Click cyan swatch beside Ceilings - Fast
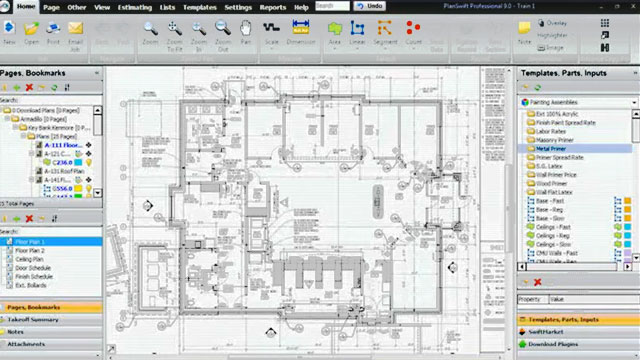The image size is (640, 360). point(628,227)
